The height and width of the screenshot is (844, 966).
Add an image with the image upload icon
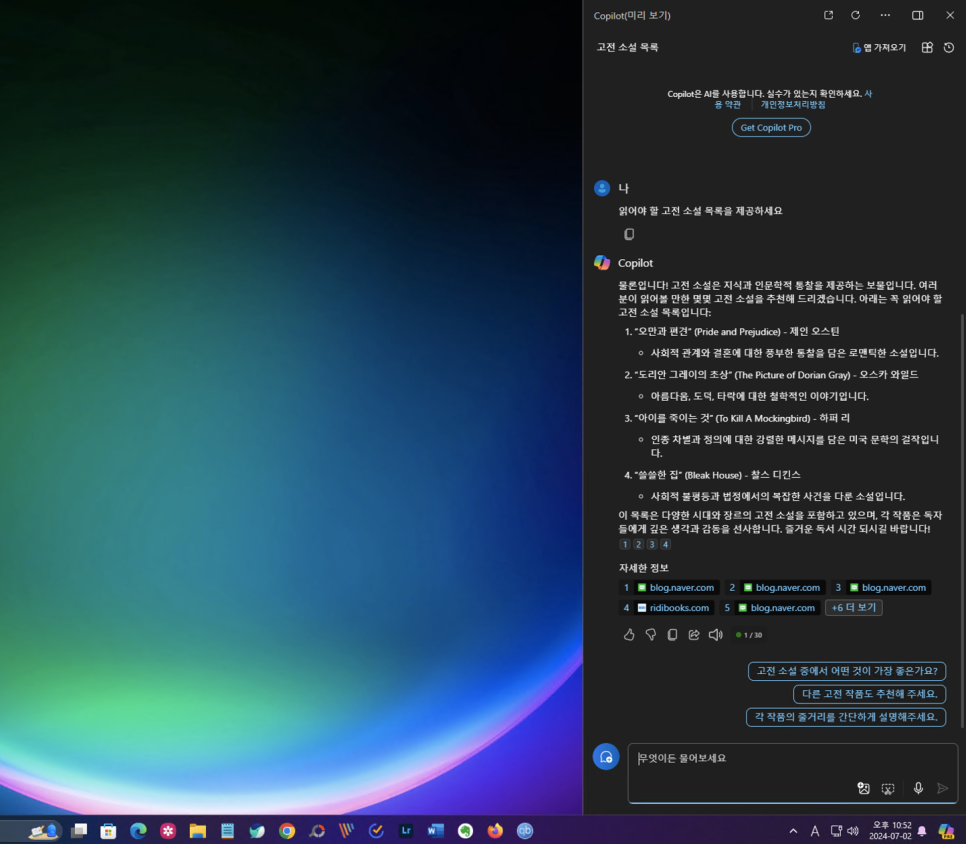(x=863, y=789)
